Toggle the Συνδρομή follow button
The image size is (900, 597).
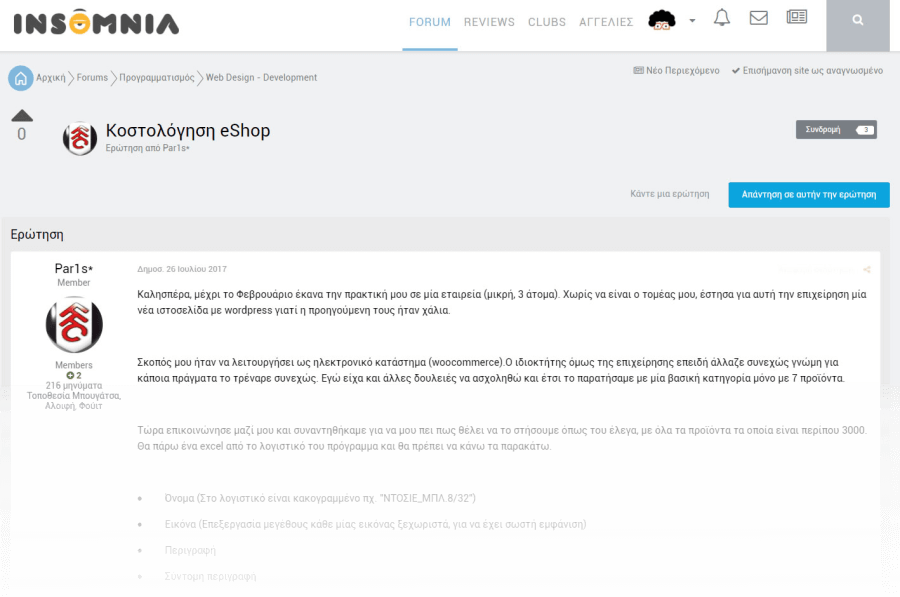point(836,130)
